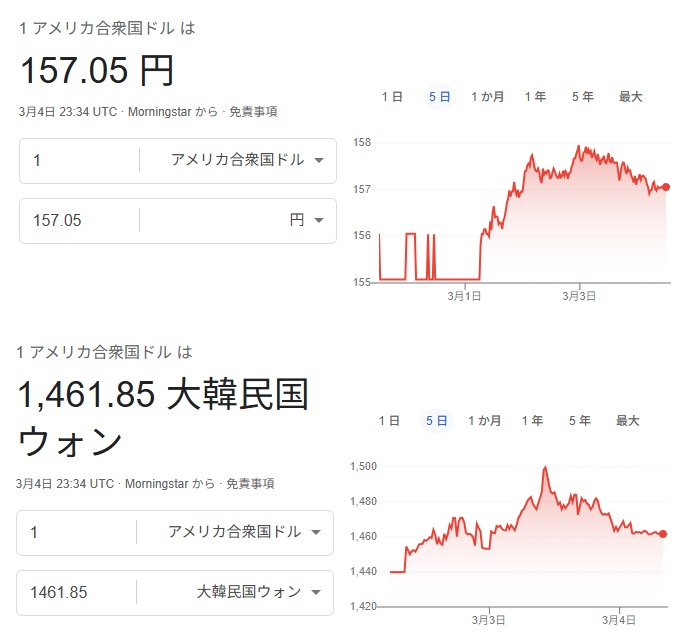Click the 157.05 yen amount field

click(x=80, y=221)
